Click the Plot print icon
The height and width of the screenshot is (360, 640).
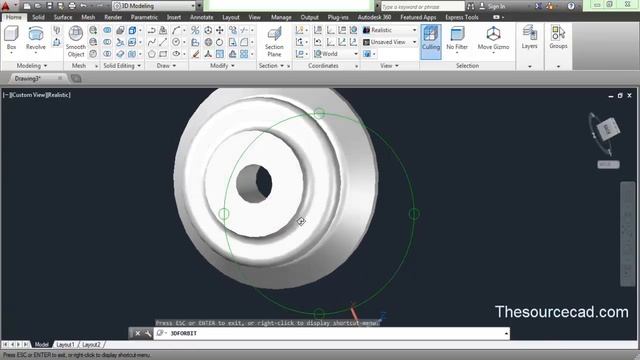tap(72, 6)
